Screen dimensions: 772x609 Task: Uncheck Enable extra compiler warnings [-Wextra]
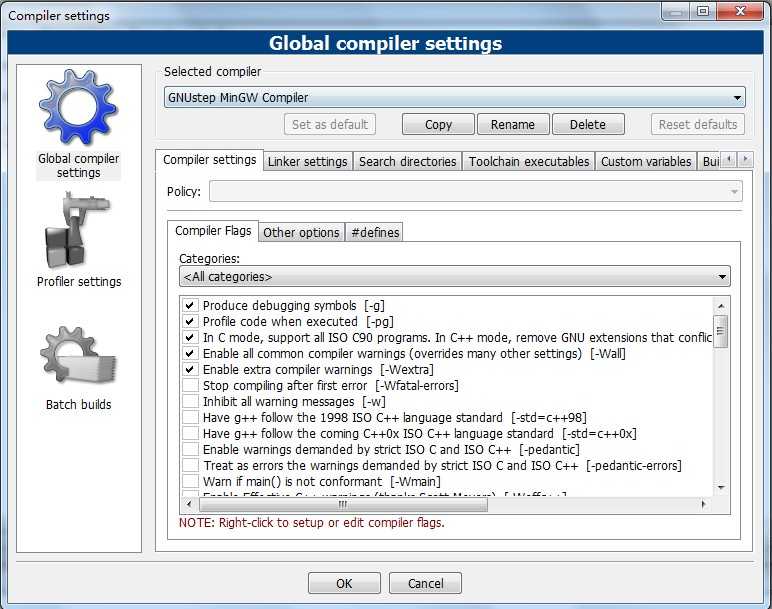click(x=190, y=370)
